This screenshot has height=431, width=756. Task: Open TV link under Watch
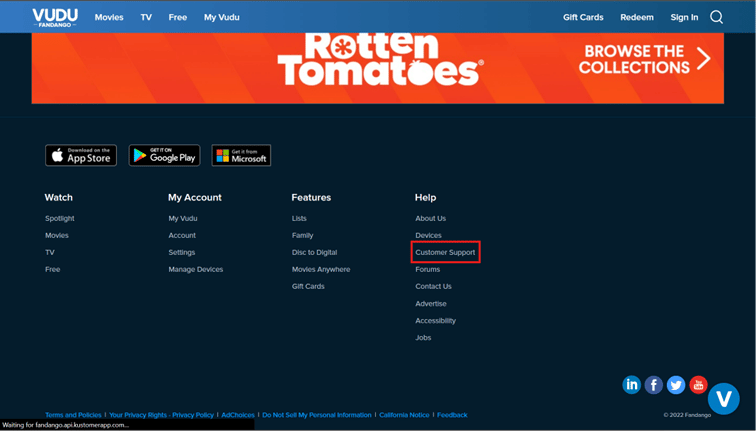(x=50, y=252)
